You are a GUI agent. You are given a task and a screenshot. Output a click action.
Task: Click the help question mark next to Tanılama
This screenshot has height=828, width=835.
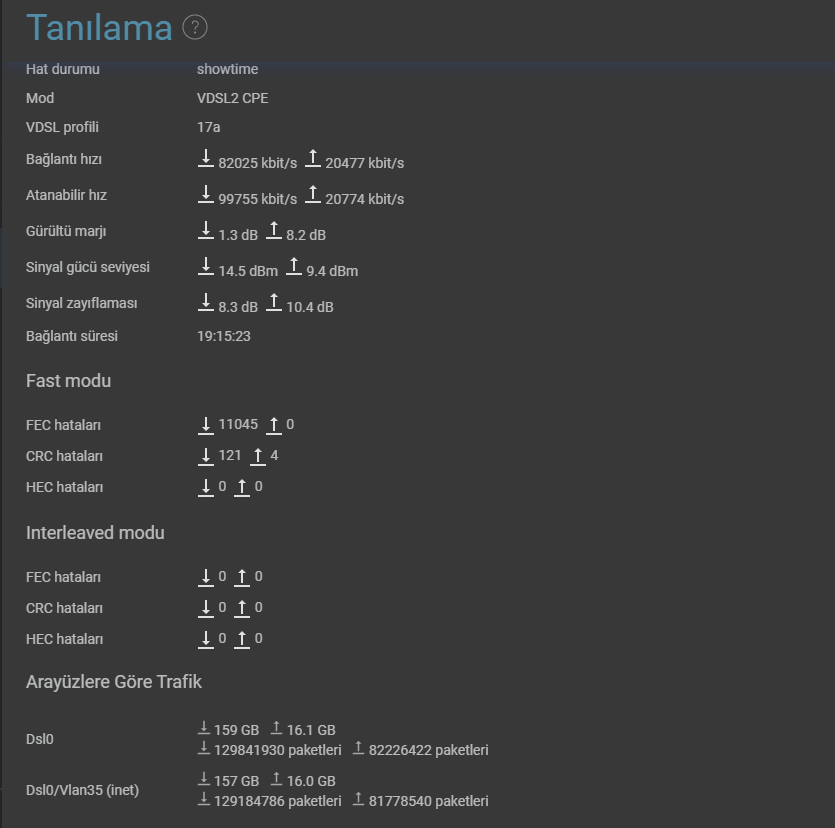(x=196, y=27)
